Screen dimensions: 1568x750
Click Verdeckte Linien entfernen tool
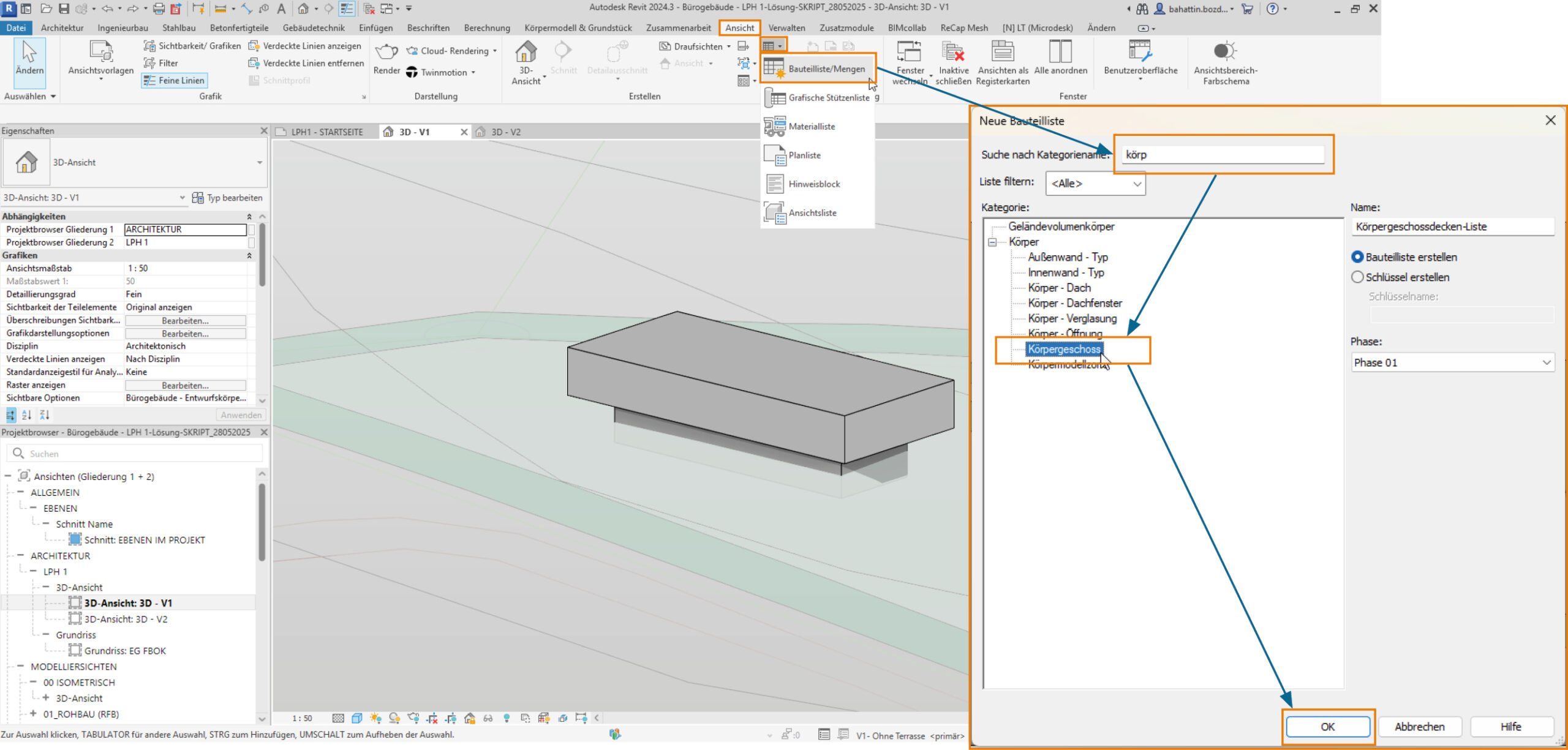pyautogui.click(x=306, y=63)
